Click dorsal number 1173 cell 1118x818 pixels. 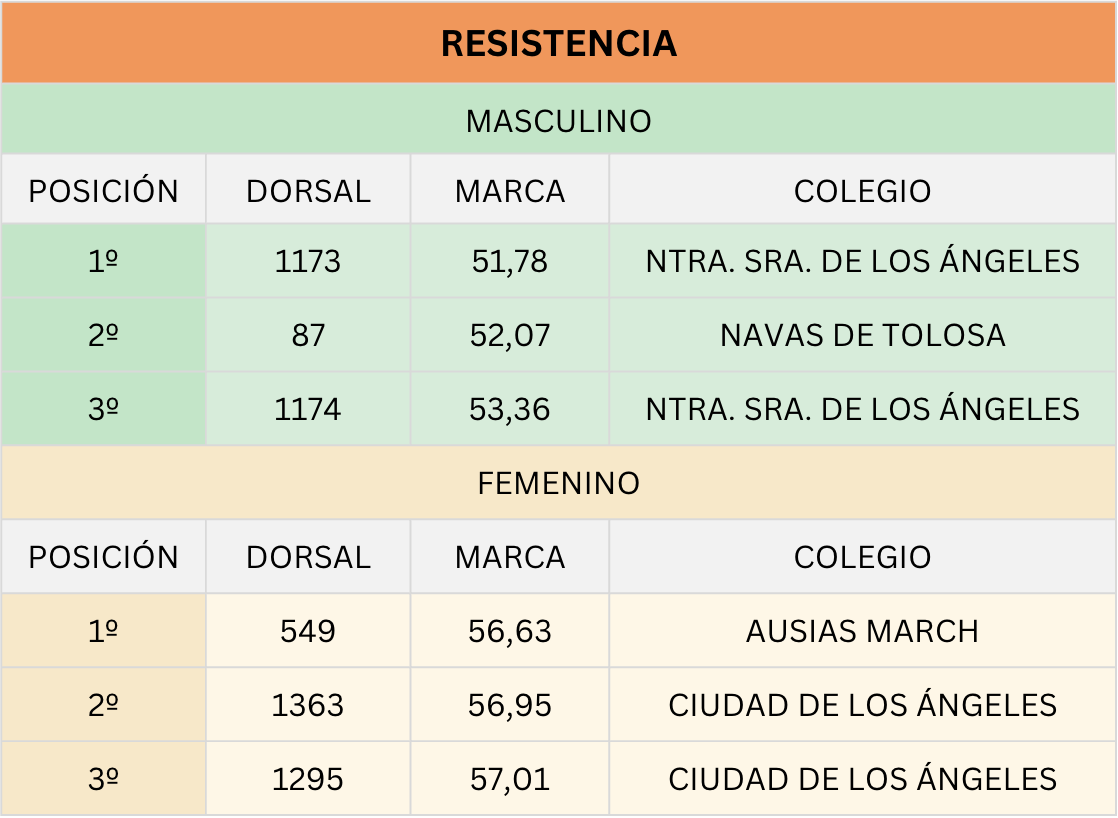coord(308,262)
